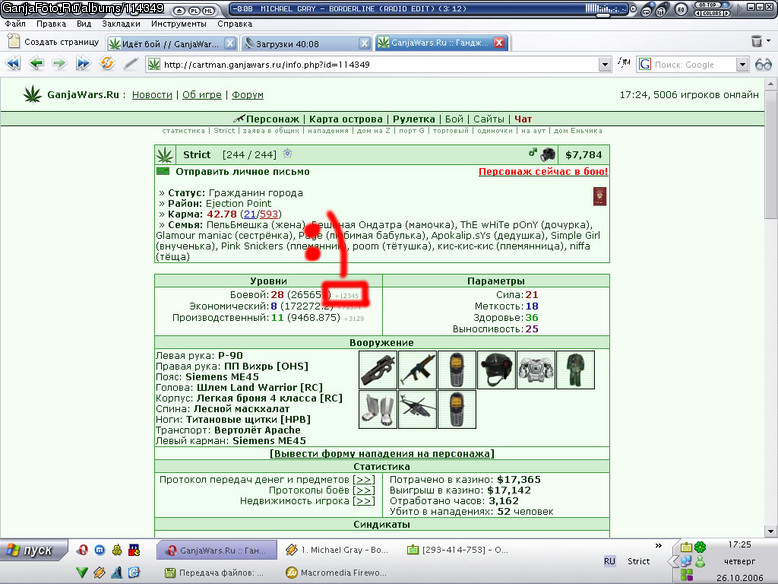Open the light armor vest thumbnail
The width and height of the screenshot is (778, 584).
(536, 369)
